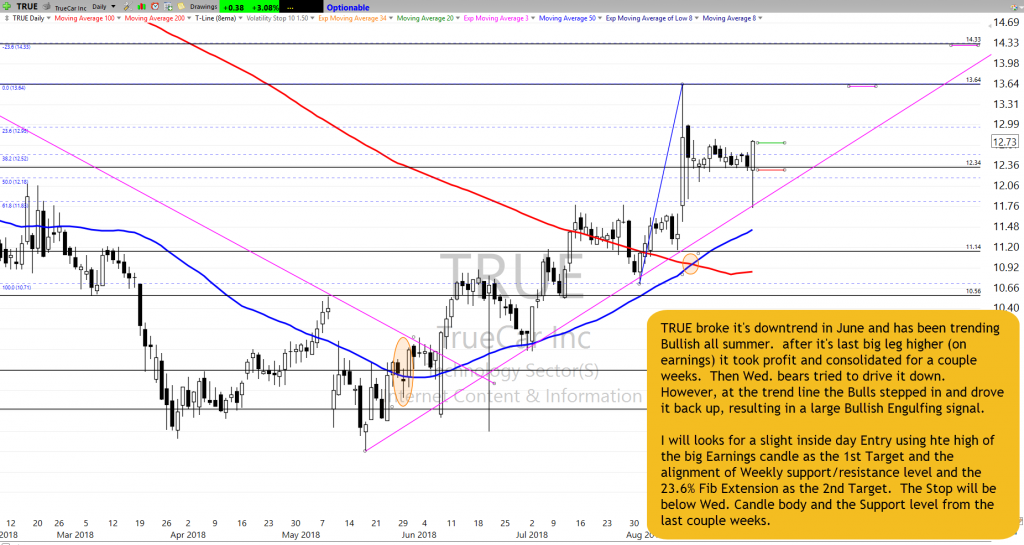Click the Mar 2018 date axis label

click(x=75, y=535)
